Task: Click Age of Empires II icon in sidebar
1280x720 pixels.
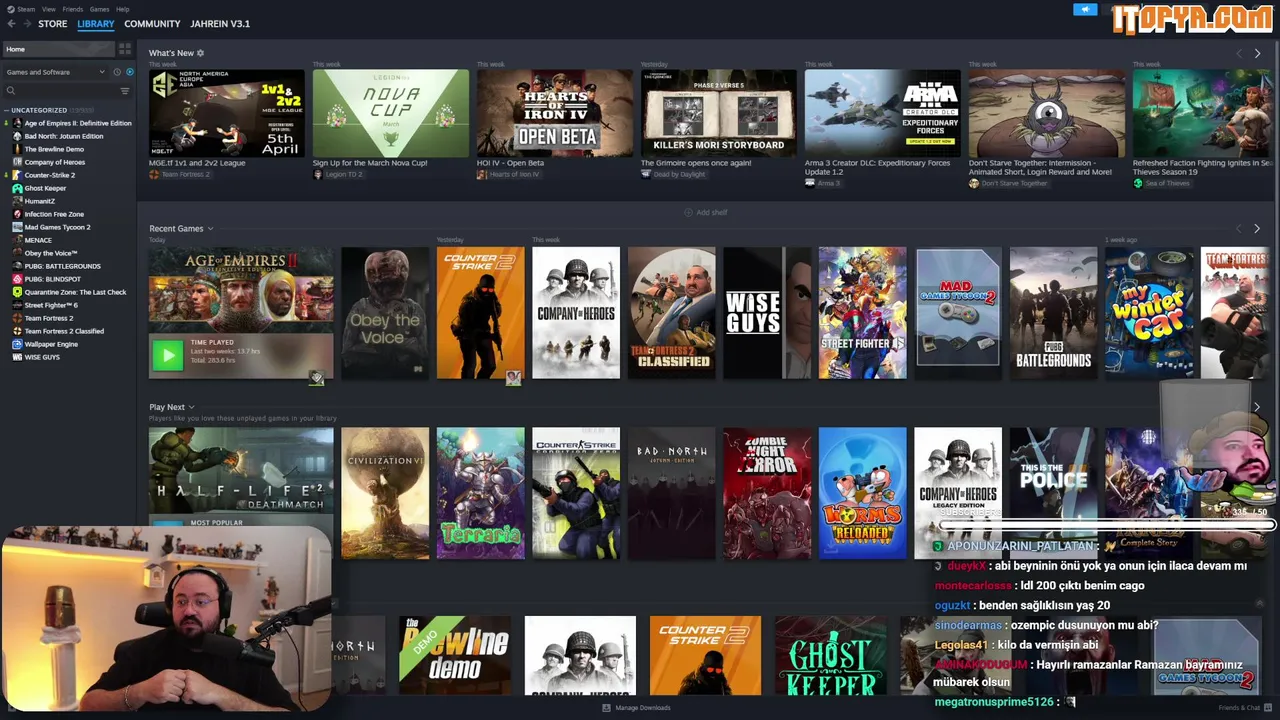Action: 17,123
